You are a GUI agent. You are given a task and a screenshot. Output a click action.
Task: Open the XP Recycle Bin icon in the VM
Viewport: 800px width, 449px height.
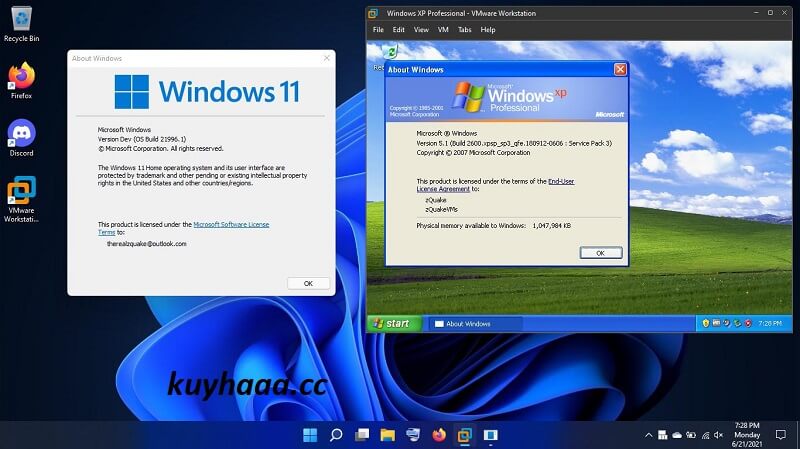pos(390,51)
